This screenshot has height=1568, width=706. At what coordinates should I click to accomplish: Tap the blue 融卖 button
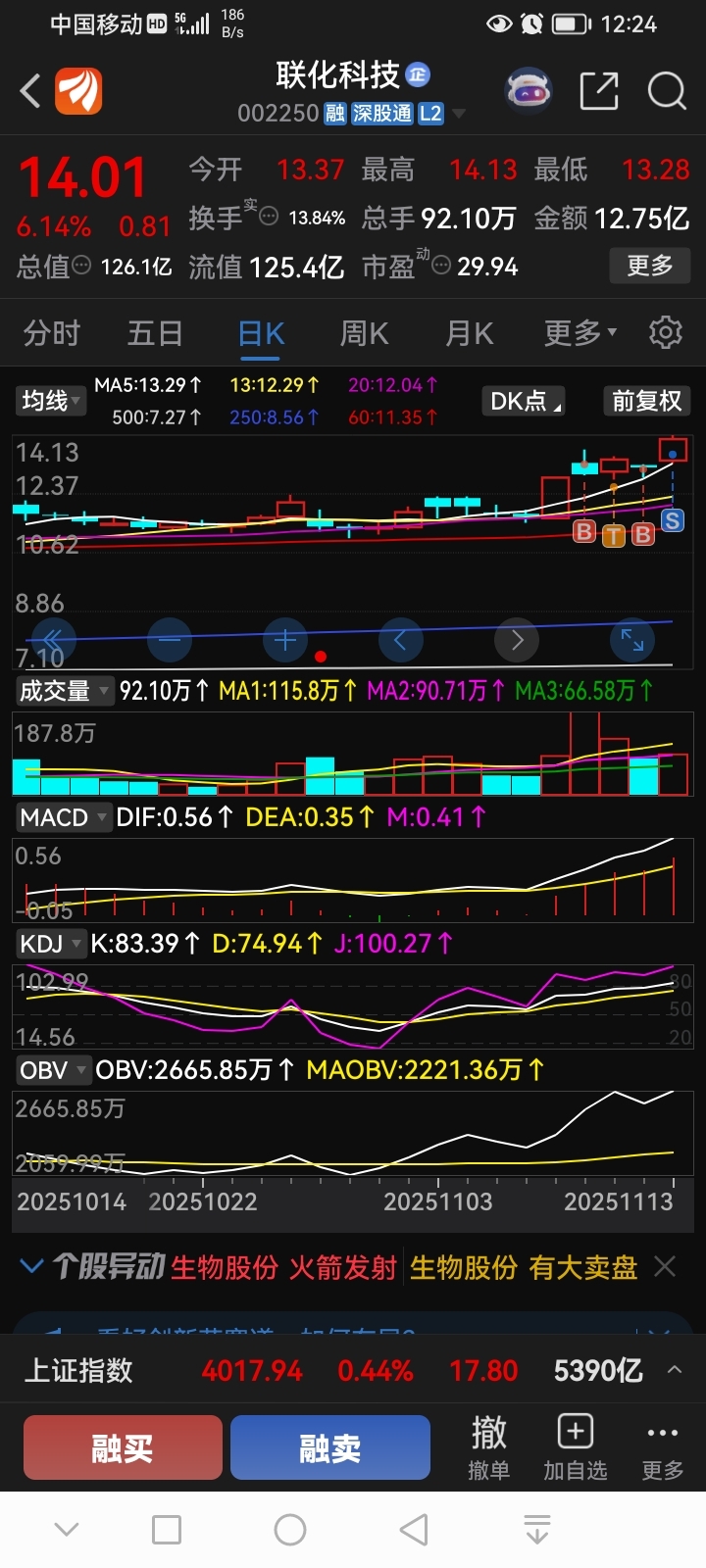330,1447
